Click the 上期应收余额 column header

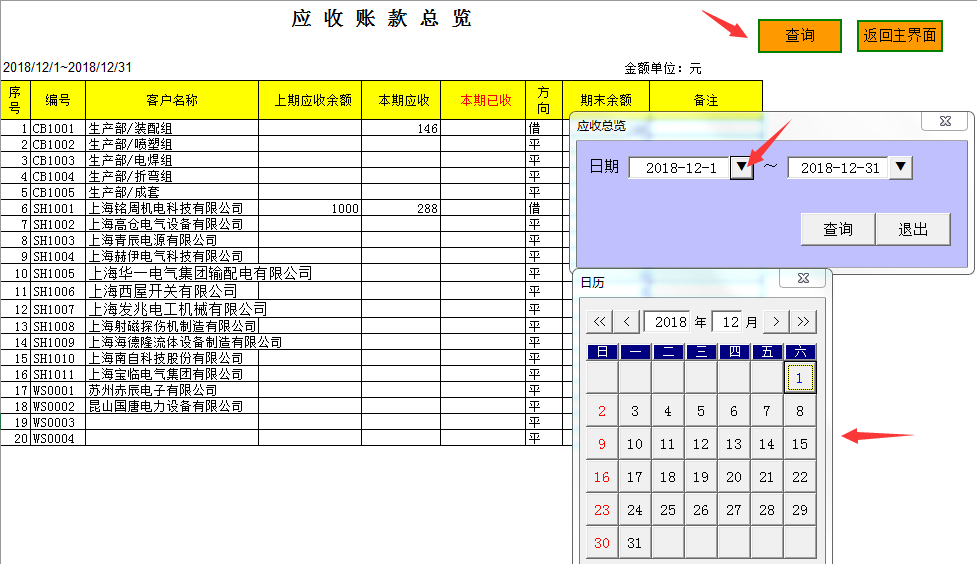tap(310, 100)
